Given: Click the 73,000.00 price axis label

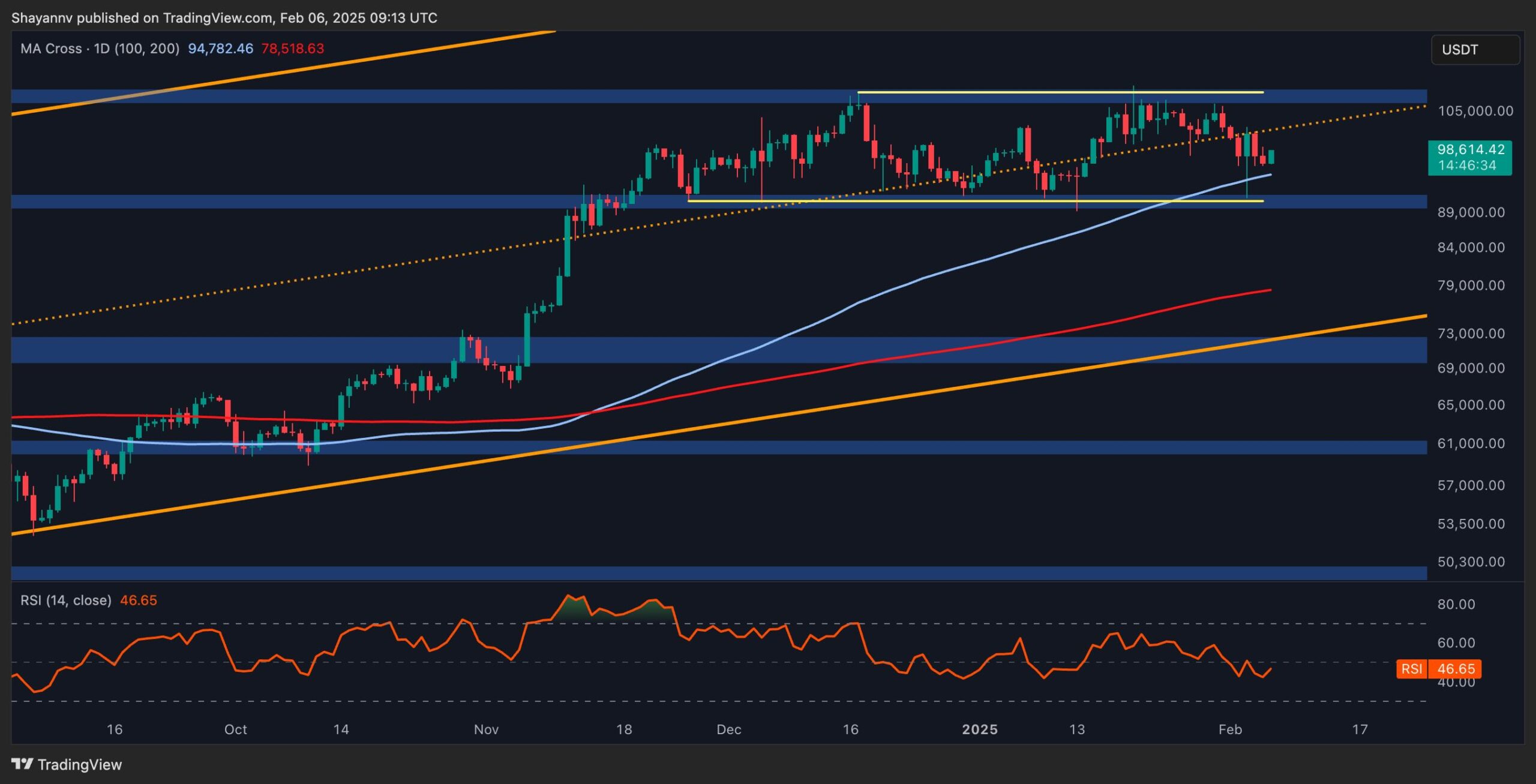Looking at the screenshot, I should [x=1471, y=334].
